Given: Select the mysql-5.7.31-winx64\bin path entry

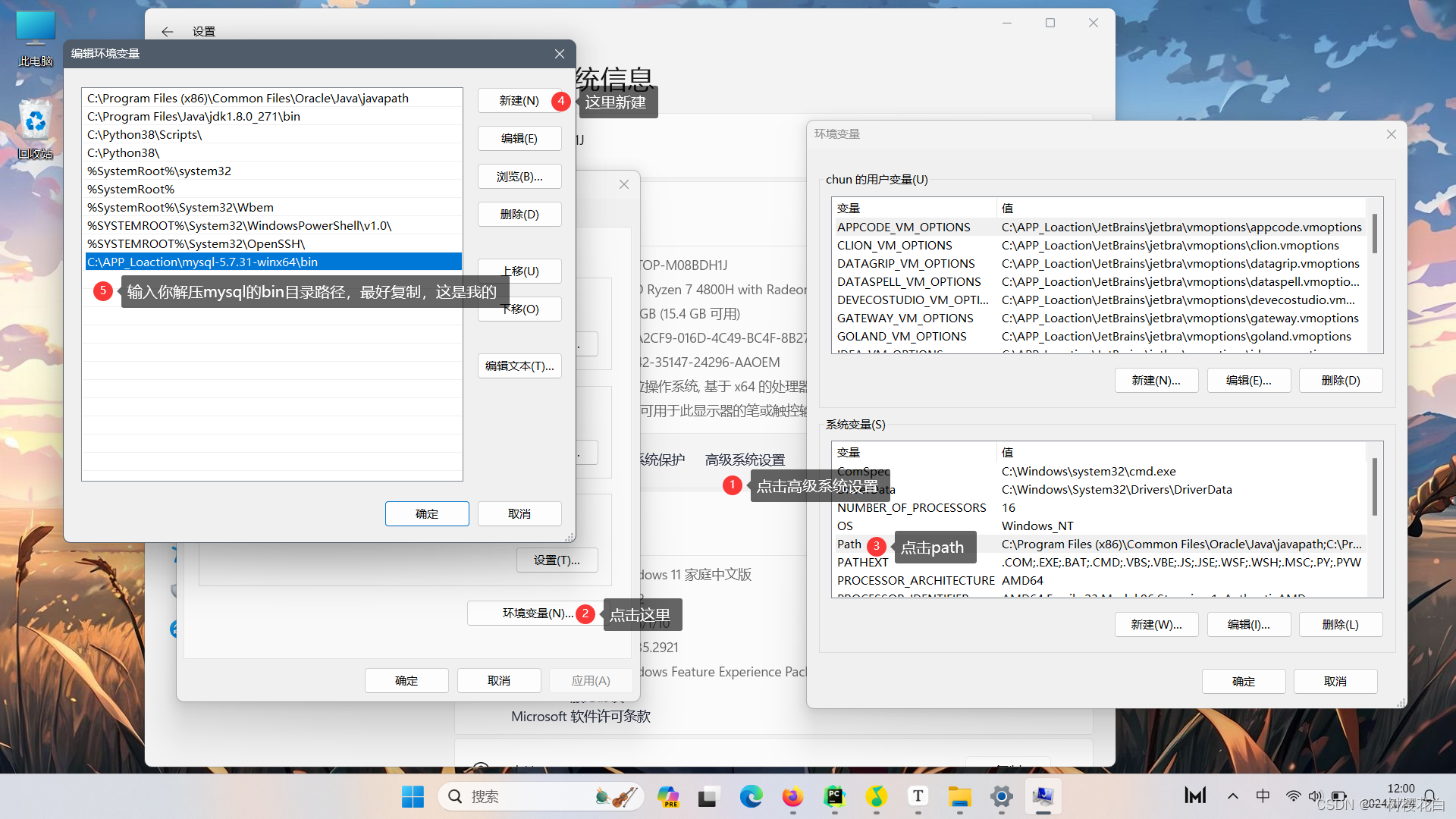Looking at the screenshot, I should point(273,262).
